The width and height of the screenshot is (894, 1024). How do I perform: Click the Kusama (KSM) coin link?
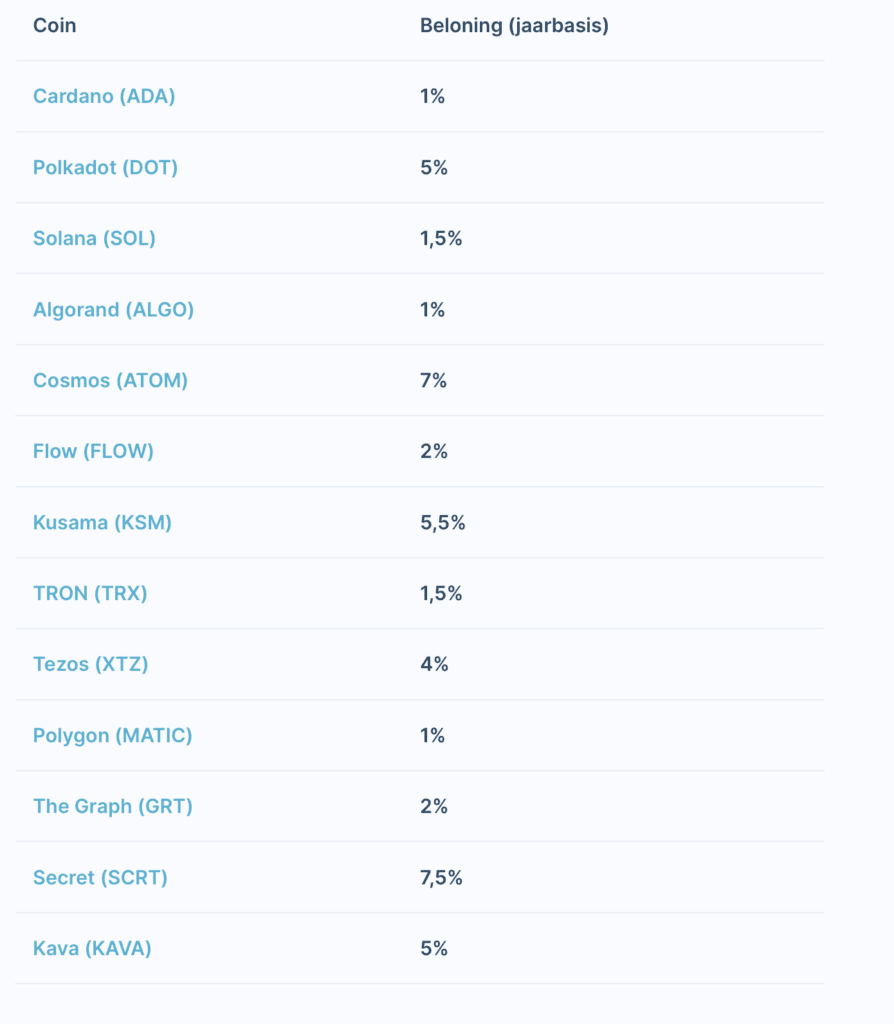[x=102, y=522]
